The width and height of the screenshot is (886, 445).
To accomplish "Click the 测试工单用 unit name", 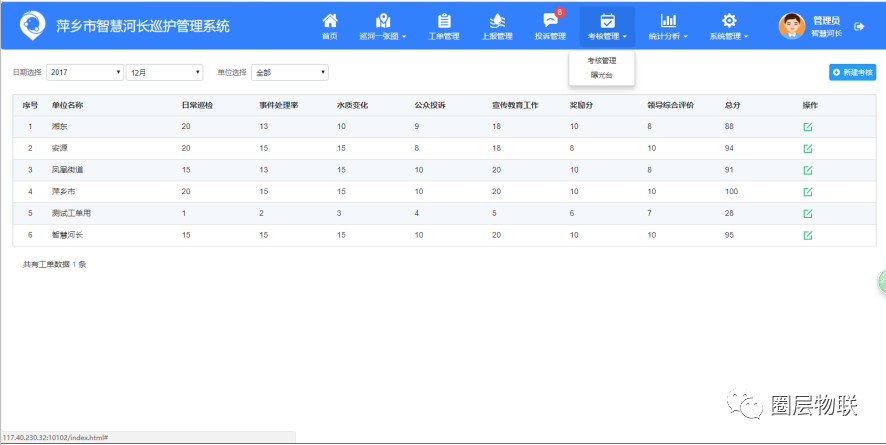I will [71, 213].
